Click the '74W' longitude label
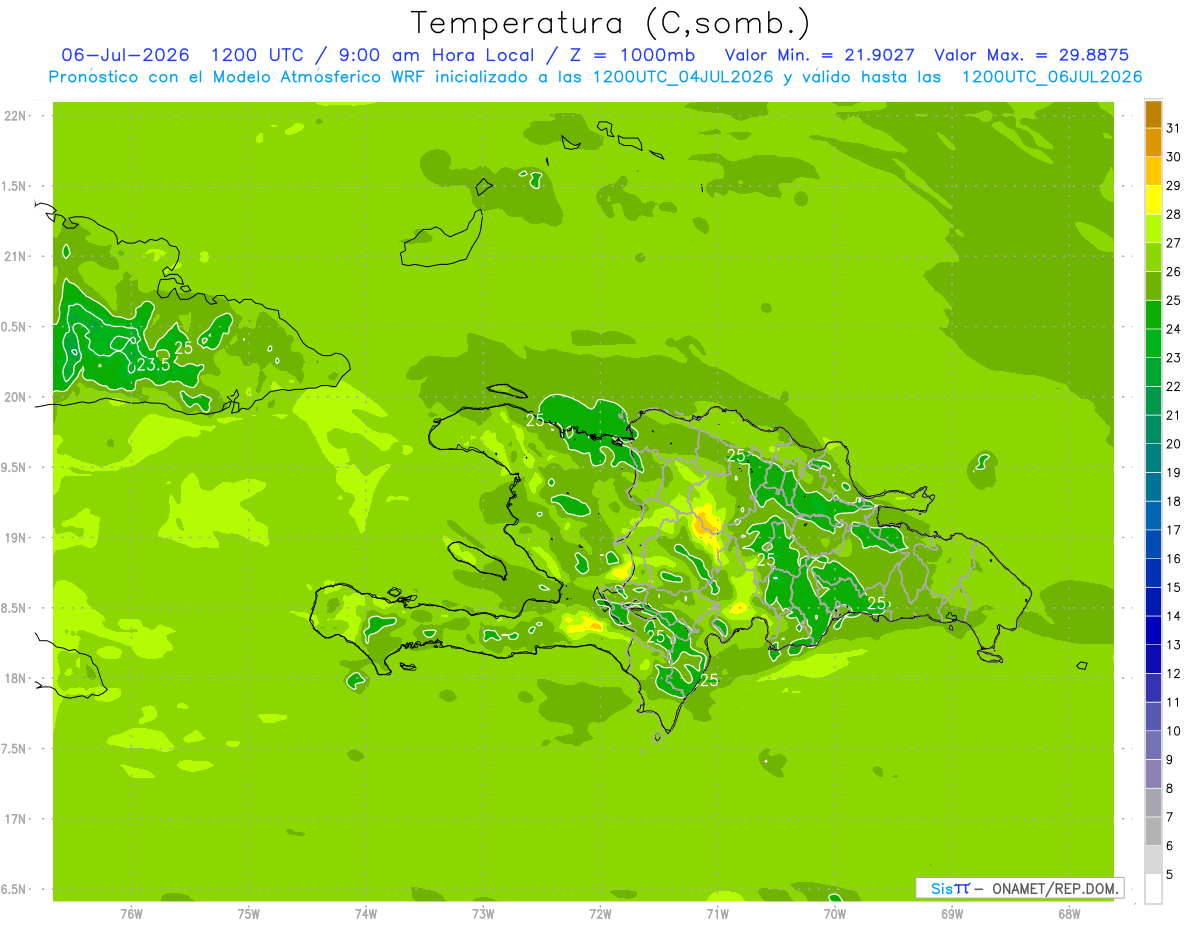This screenshot has width=1200, height=927. (366, 915)
